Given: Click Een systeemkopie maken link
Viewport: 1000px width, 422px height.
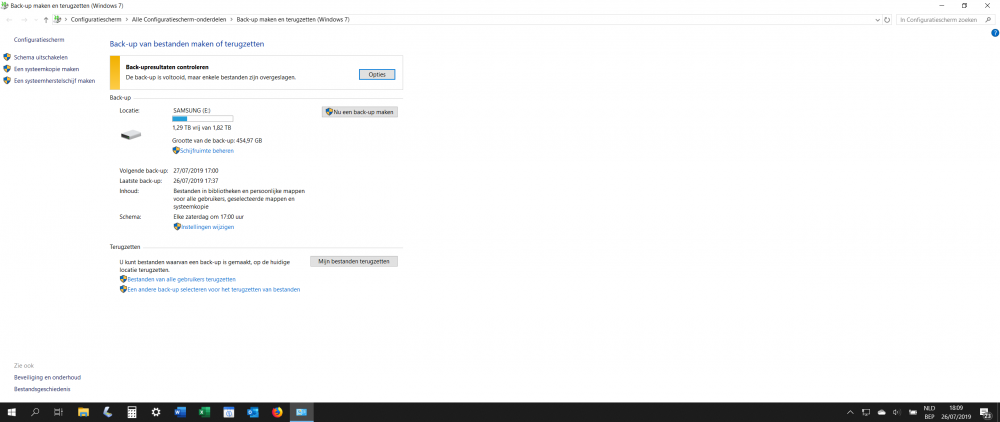Looking at the screenshot, I should point(47,69).
